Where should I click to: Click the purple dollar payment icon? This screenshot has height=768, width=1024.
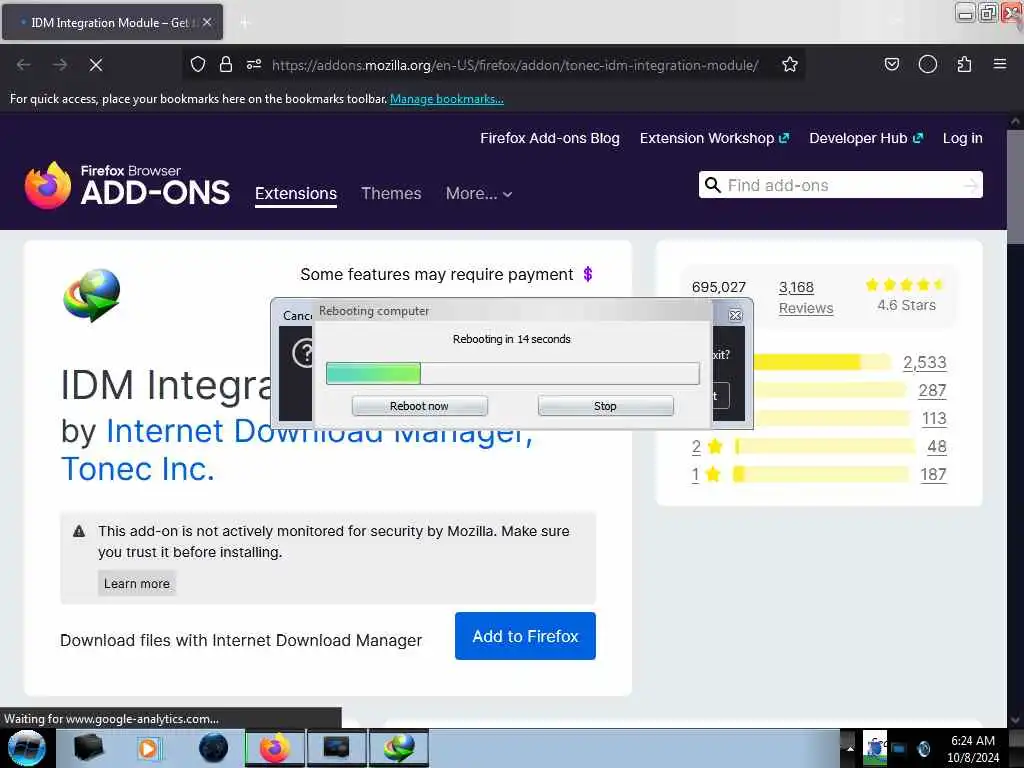[588, 274]
